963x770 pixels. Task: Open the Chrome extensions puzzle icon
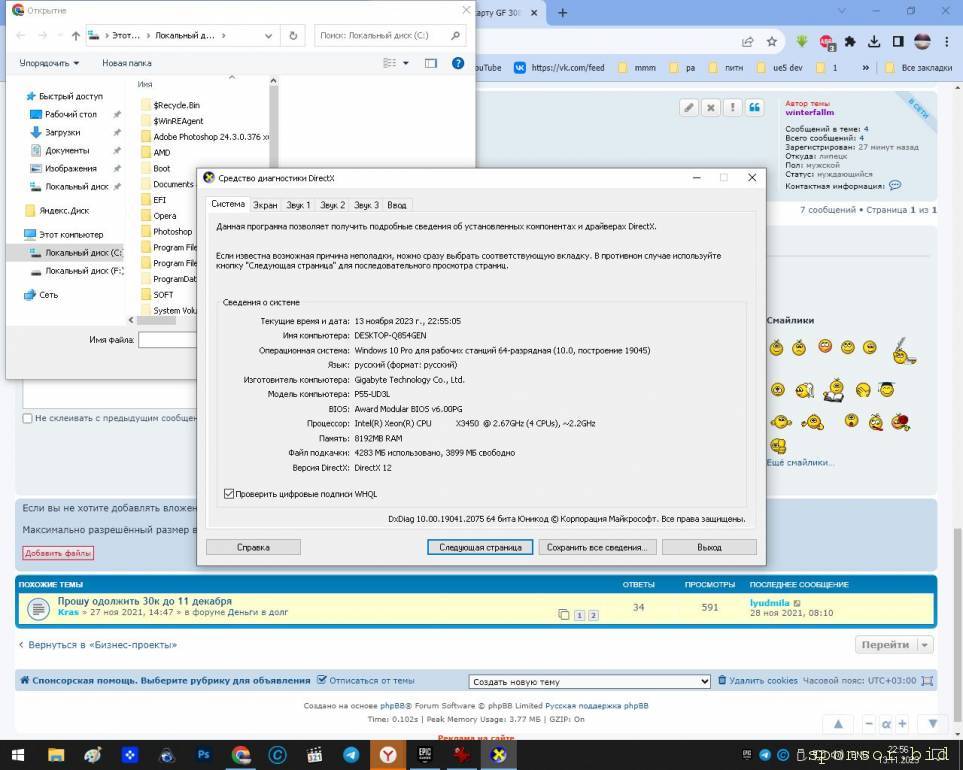coord(850,42)
